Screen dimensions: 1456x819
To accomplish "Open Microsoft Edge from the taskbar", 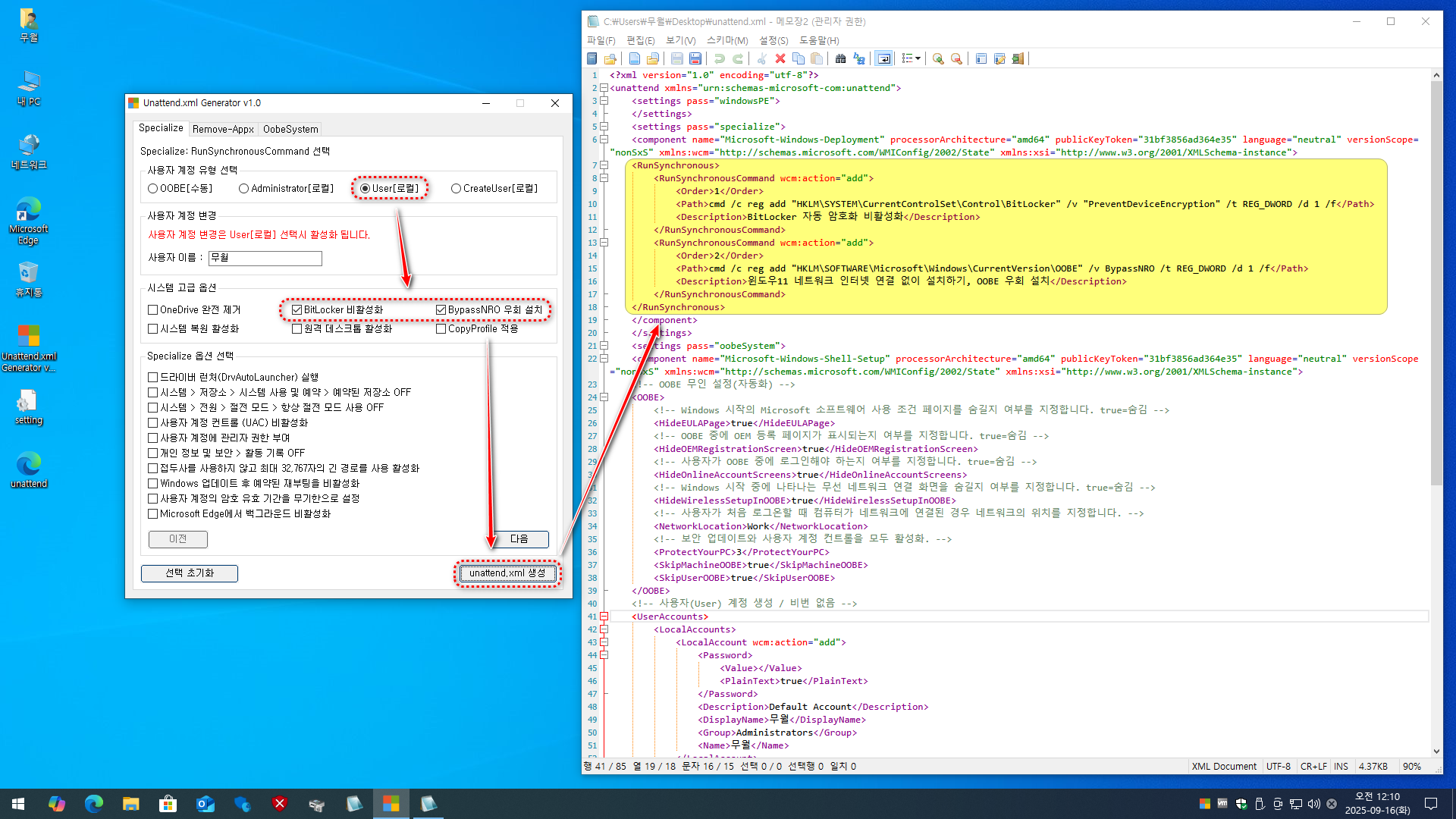I will (94, 804).
